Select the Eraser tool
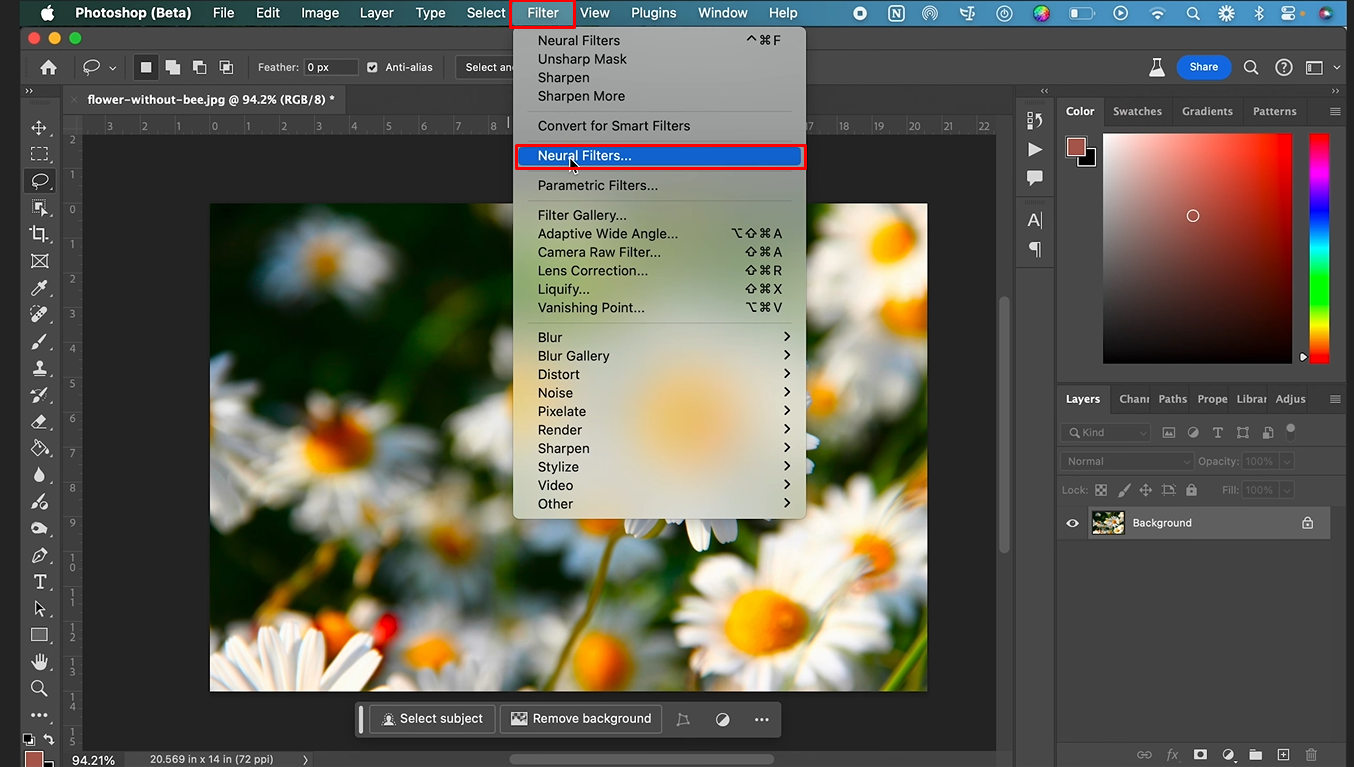The width and height of the screenshot is (1354, 767). click(39, 422)
